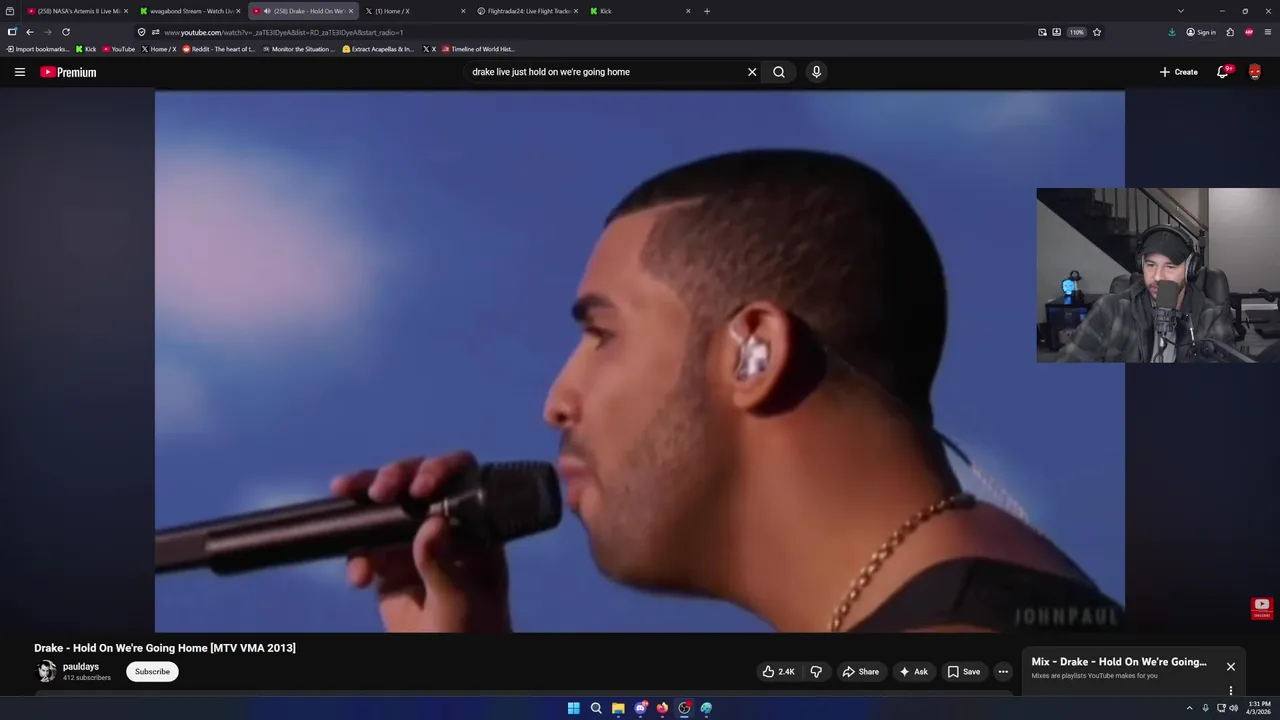The image size is (1280, 720).
Task: Open the Kick bookmark
Action: 86,49
